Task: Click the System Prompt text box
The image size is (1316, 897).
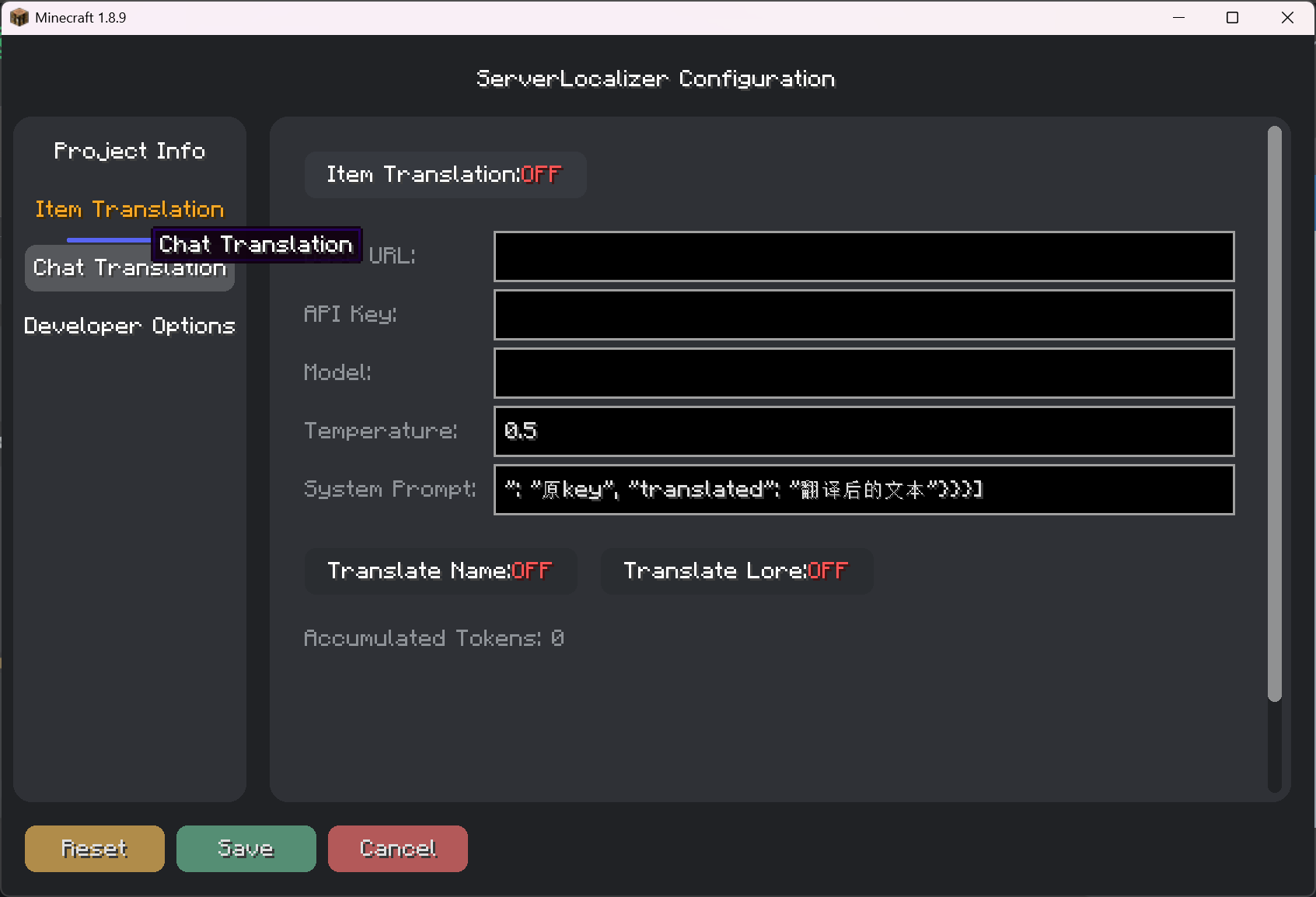Action: pos(863,490)
